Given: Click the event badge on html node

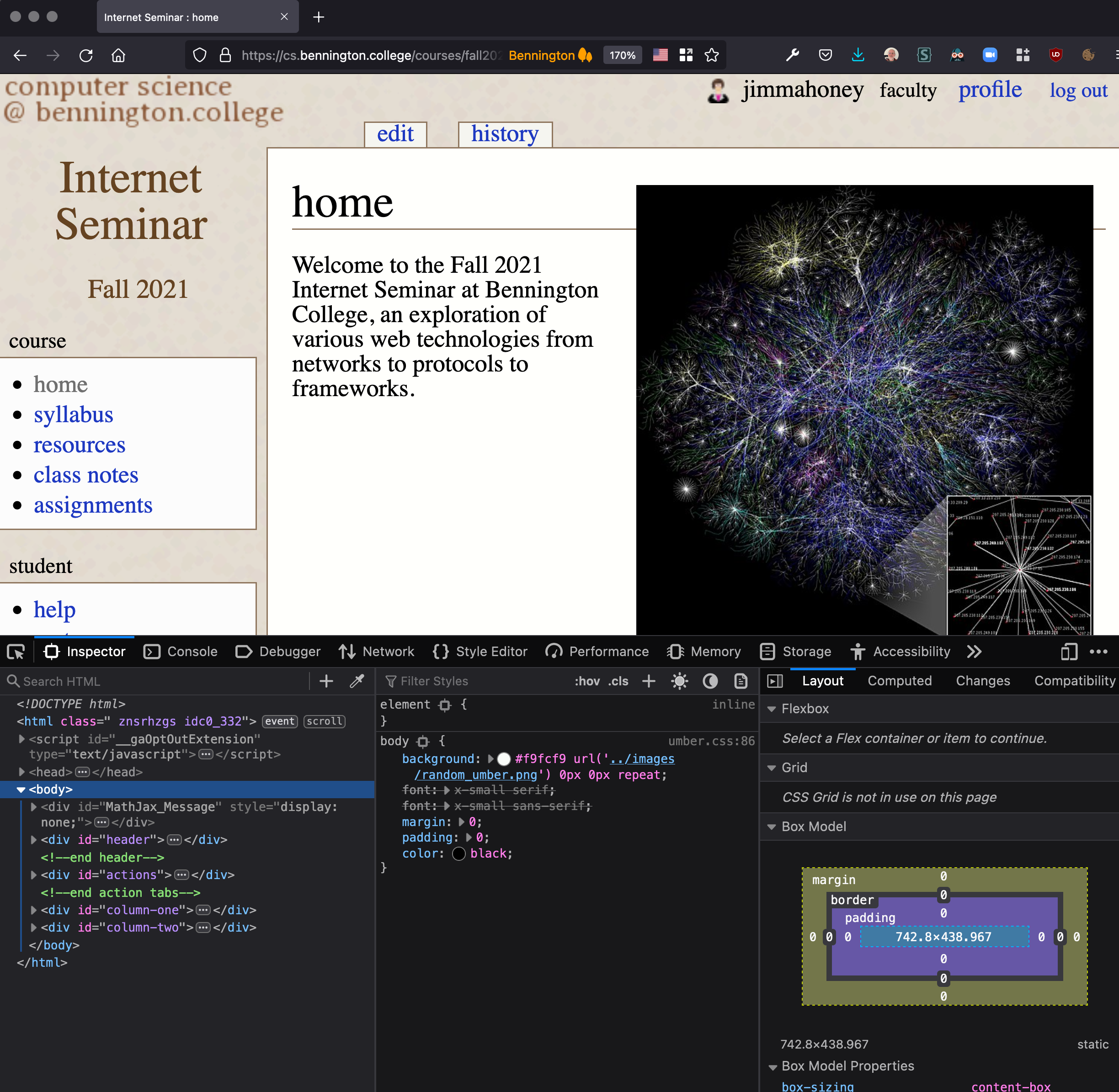Looking at the screenshot, I should pos(280,721).
